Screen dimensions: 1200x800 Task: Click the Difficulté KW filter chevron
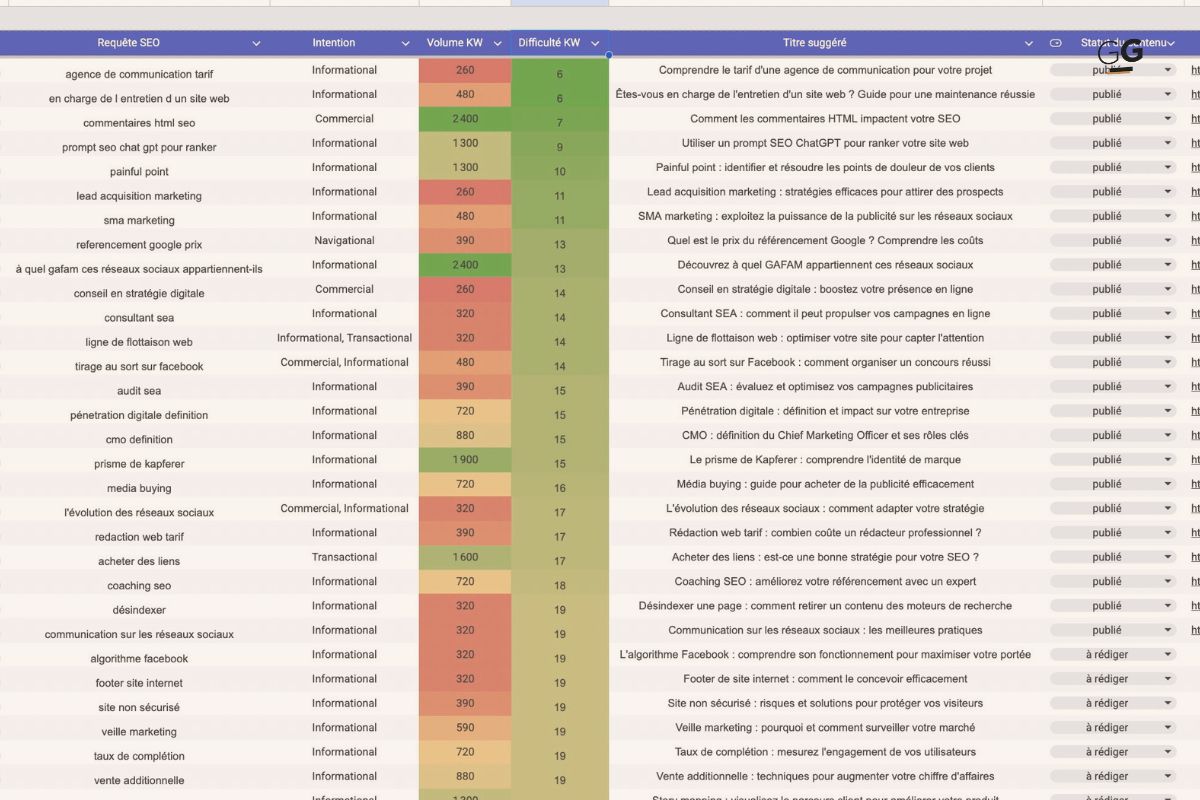tap(595, 43)
